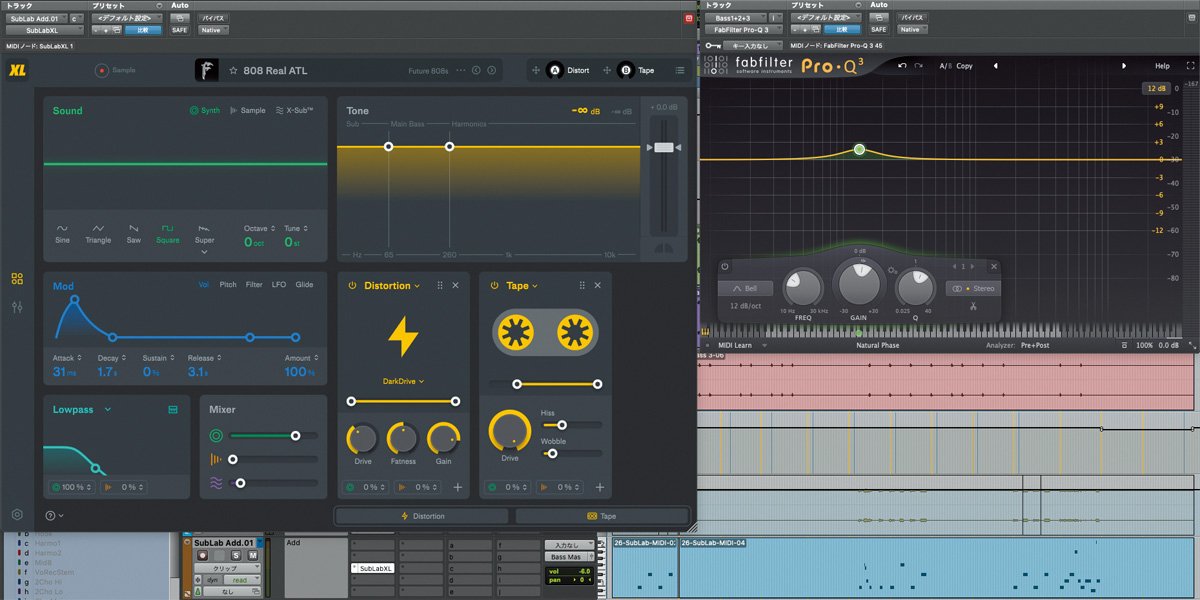Choose the Sine waveform
The width and height of the screenshot is (1200, 600).
click(x=63, y=233)
